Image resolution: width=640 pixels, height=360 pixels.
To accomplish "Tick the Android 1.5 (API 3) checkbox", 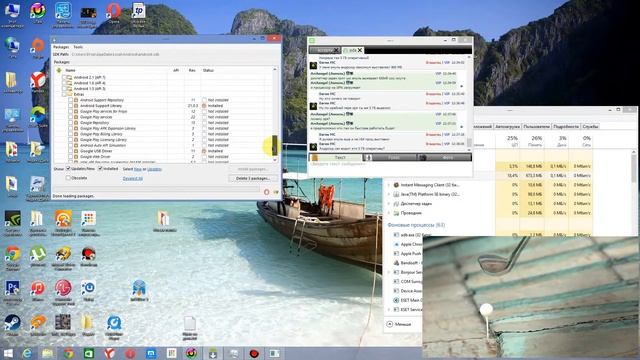I will tap(64, 89).
